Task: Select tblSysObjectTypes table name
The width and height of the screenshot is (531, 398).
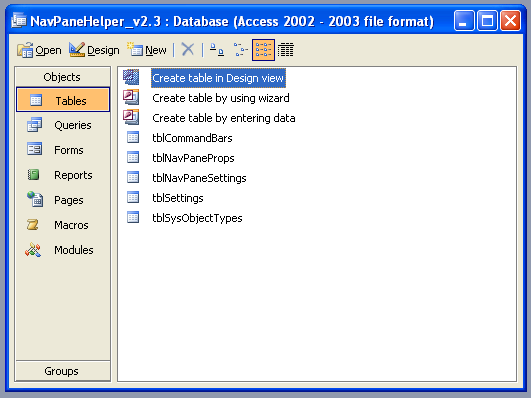Action: coord(197,218)
